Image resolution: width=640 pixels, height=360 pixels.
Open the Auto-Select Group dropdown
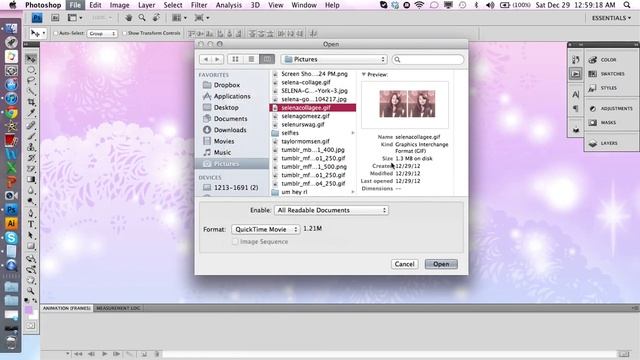[102, 33]
